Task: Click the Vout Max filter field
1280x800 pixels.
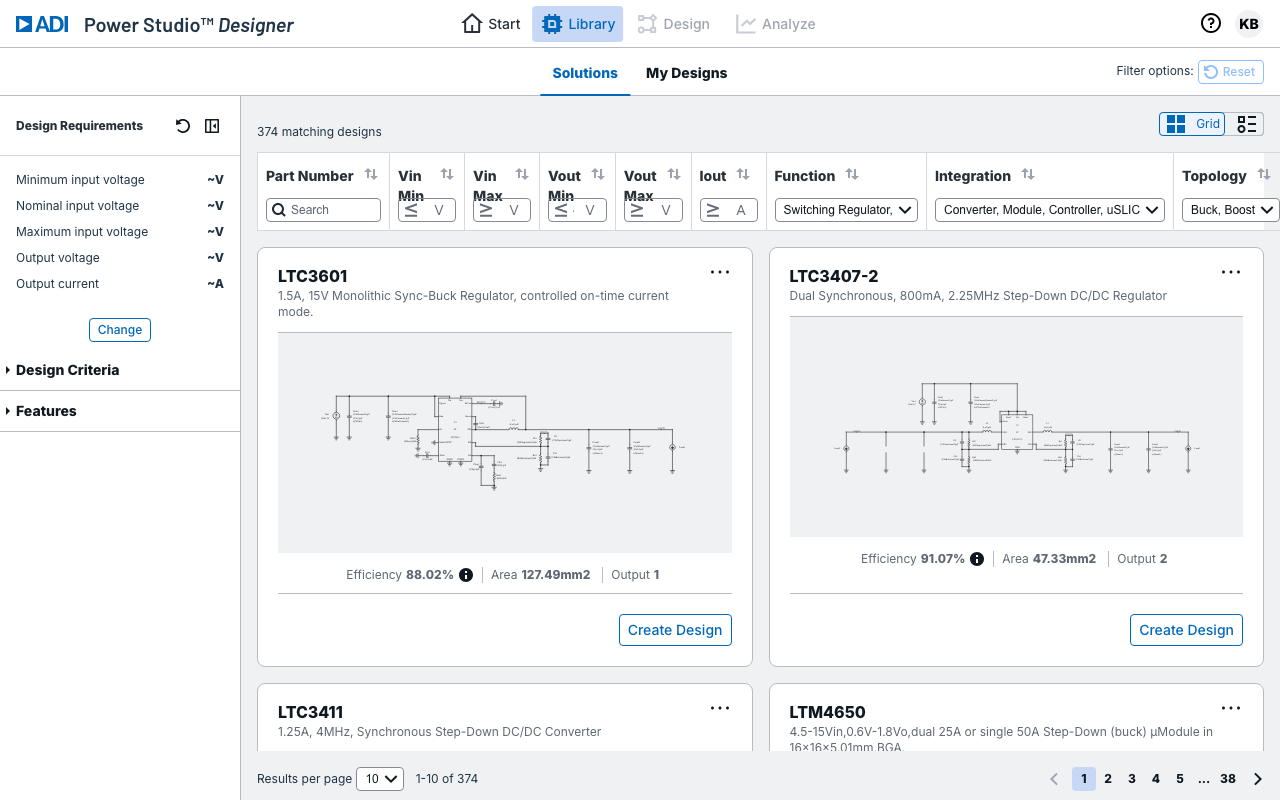Action: (x=653, y=210)
